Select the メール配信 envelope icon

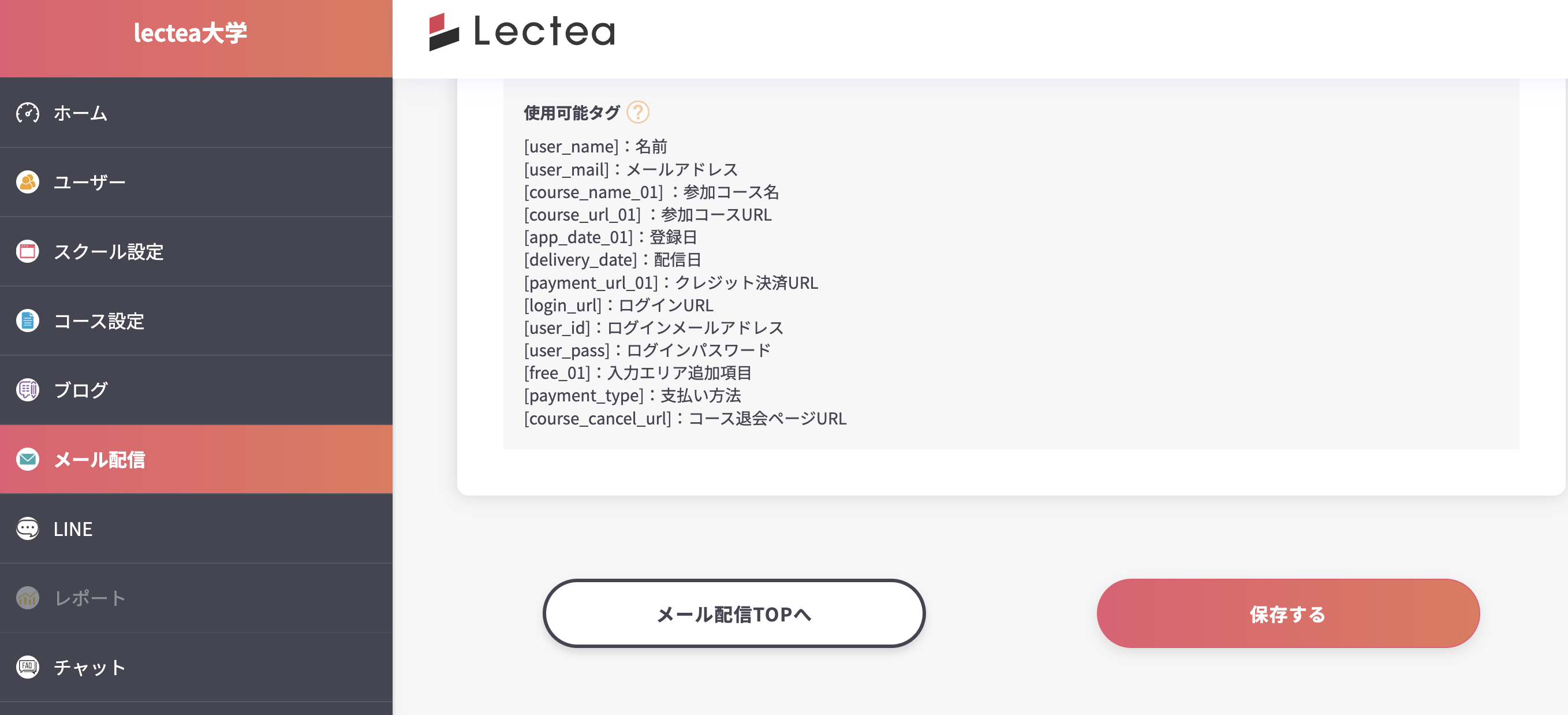[x=27, y=460]
